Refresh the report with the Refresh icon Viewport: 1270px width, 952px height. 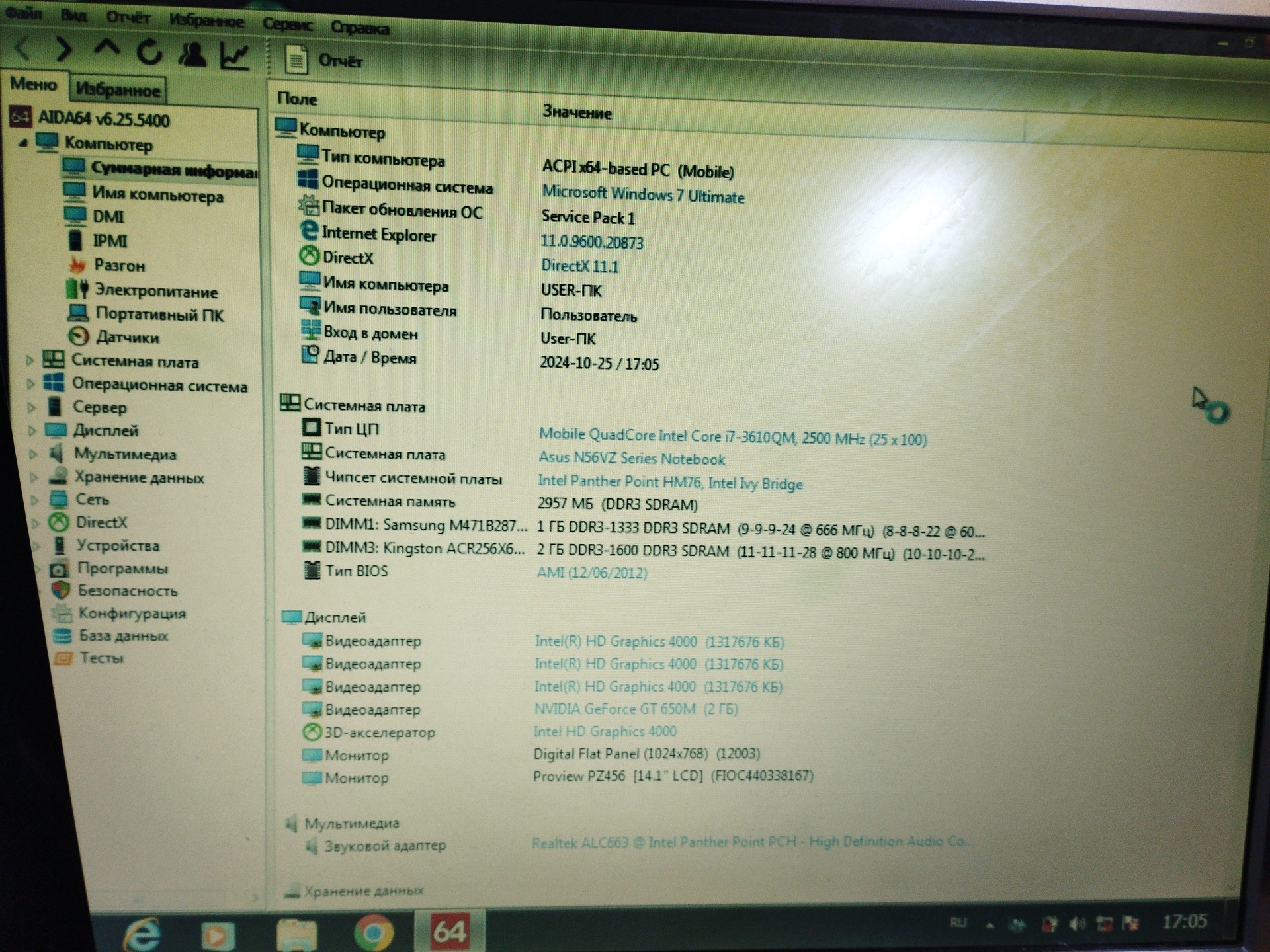150,52
